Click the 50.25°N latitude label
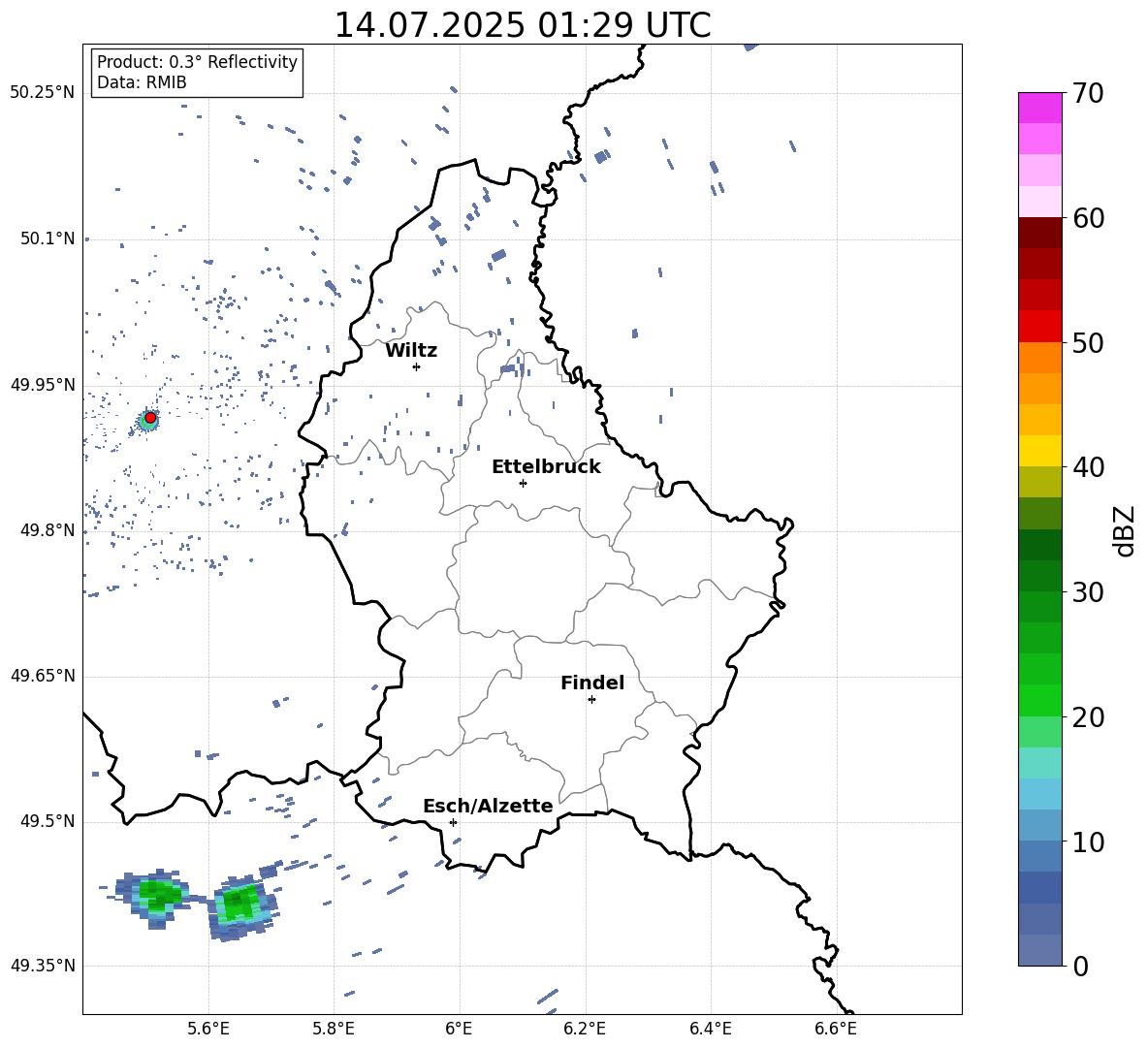This screenshot has width=1148, height=1048. tap(43, 92)
